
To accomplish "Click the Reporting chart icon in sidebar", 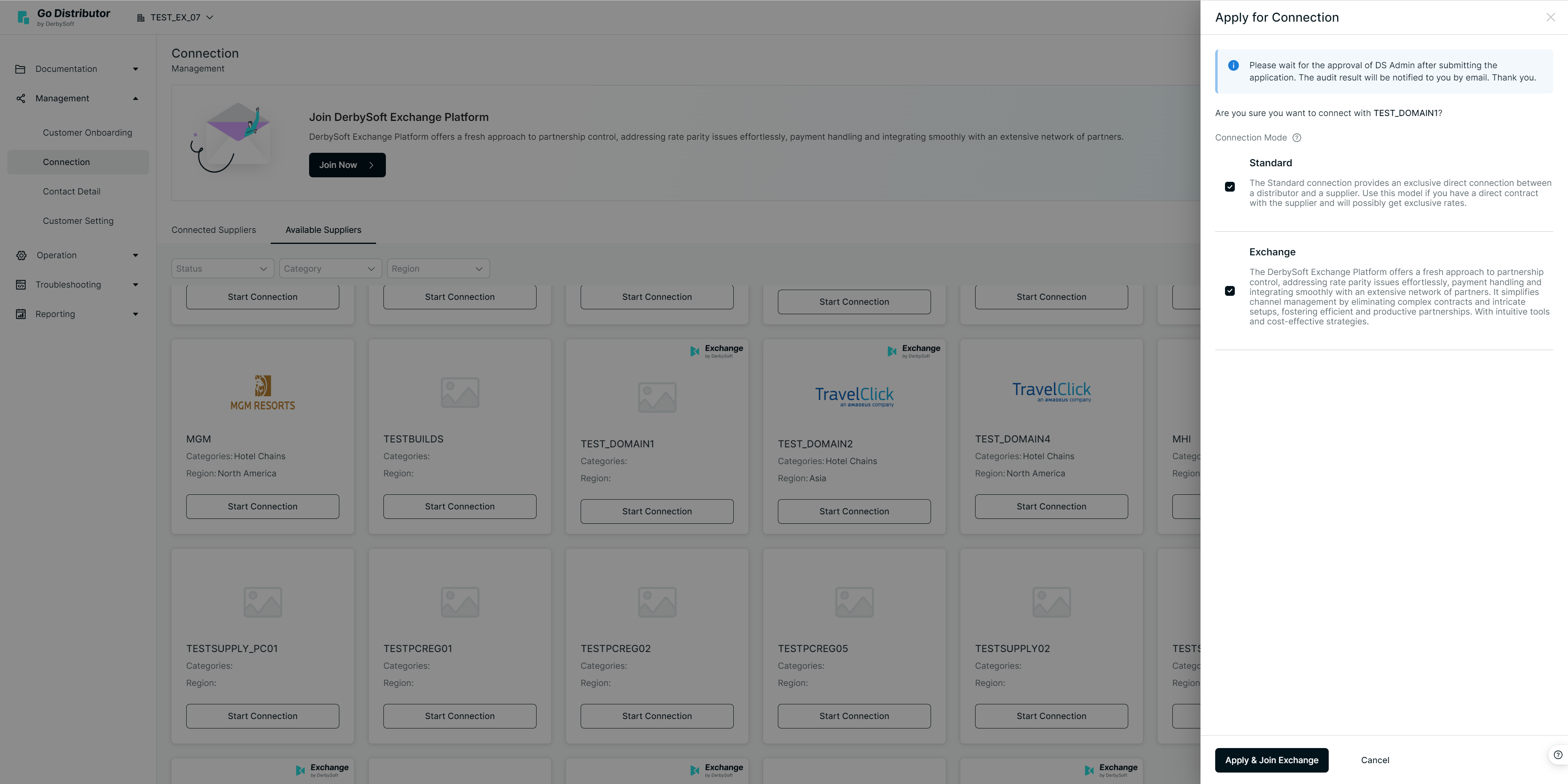I will point(21,314).
